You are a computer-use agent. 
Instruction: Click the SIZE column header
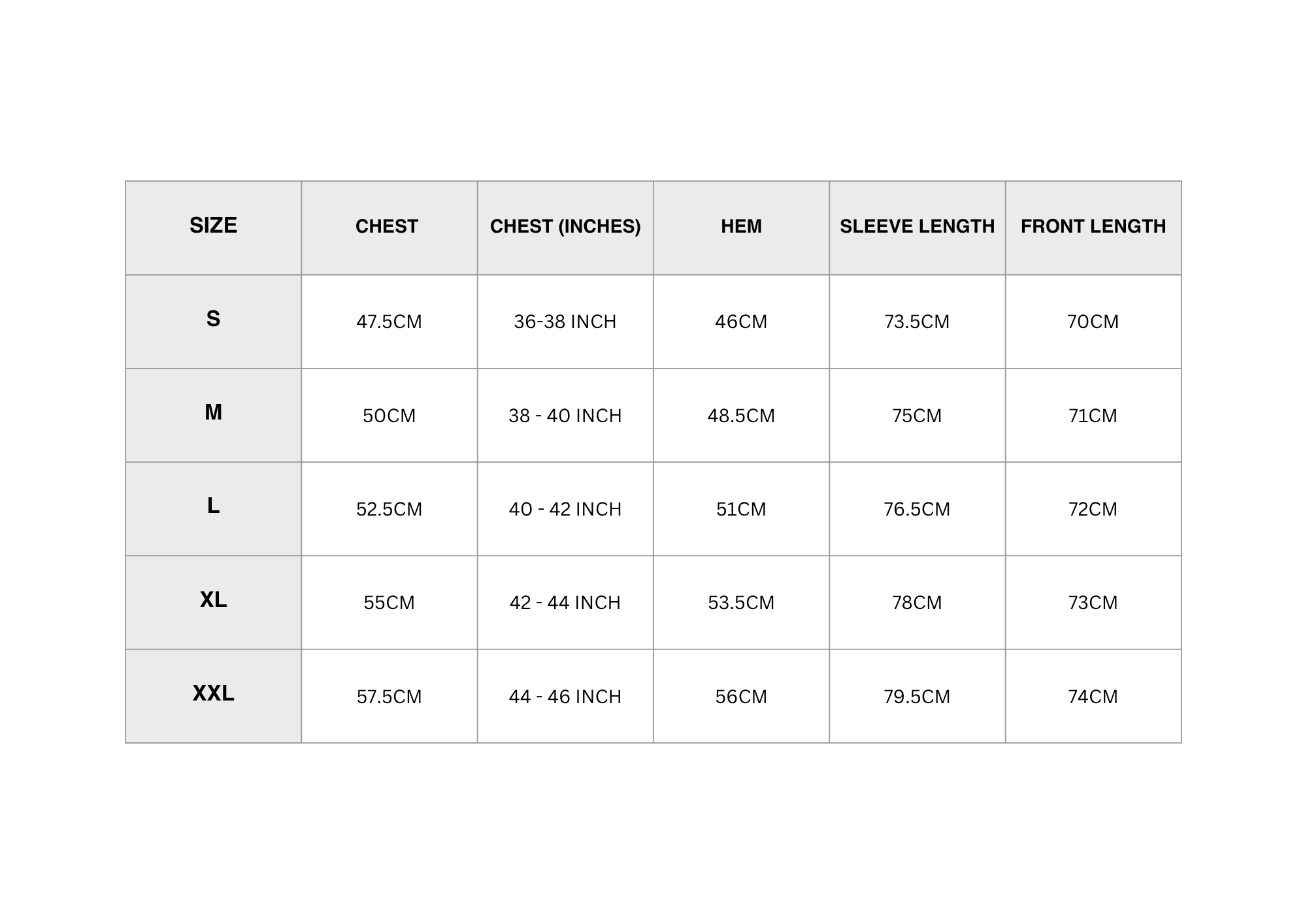[x=213, y=225]
